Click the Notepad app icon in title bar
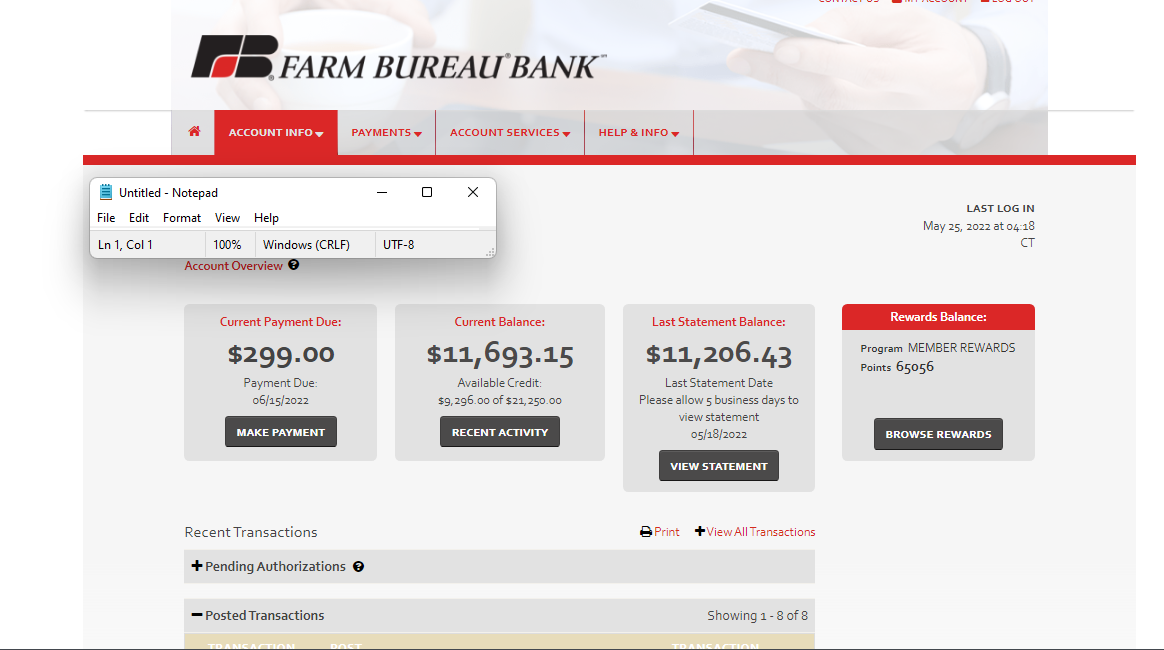 pyautogui.click(x=105, y=192)
